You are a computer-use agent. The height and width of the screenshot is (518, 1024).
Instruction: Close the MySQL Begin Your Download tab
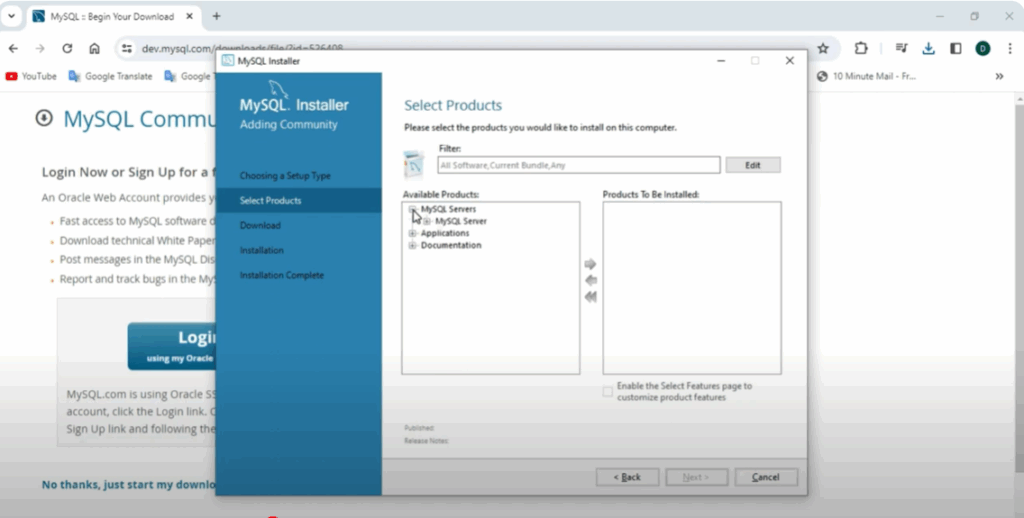click(x=190, y=16)
